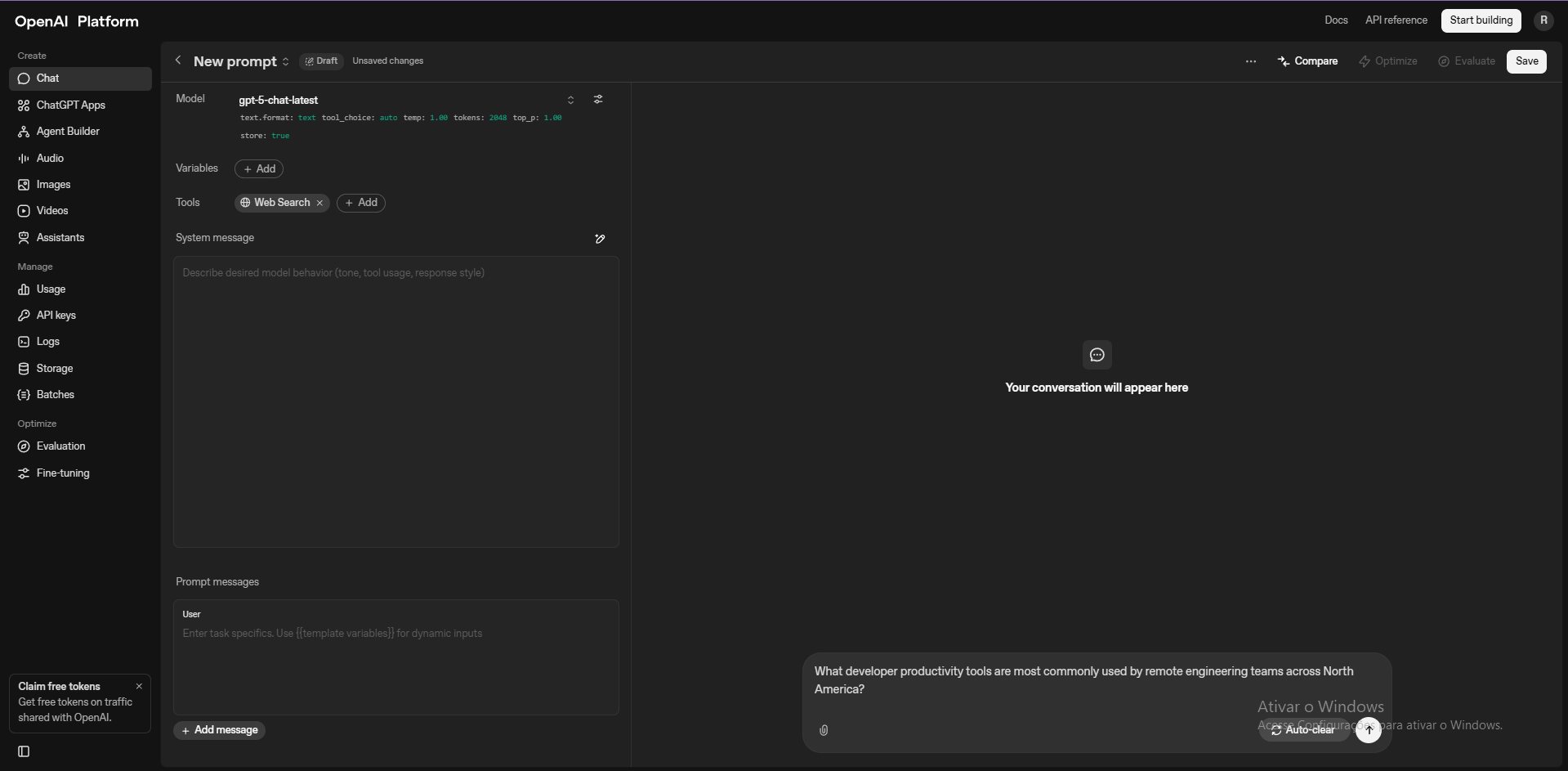Open the Images section
This screenshot has height=771, width=1568.
click(x=53, y=184)
